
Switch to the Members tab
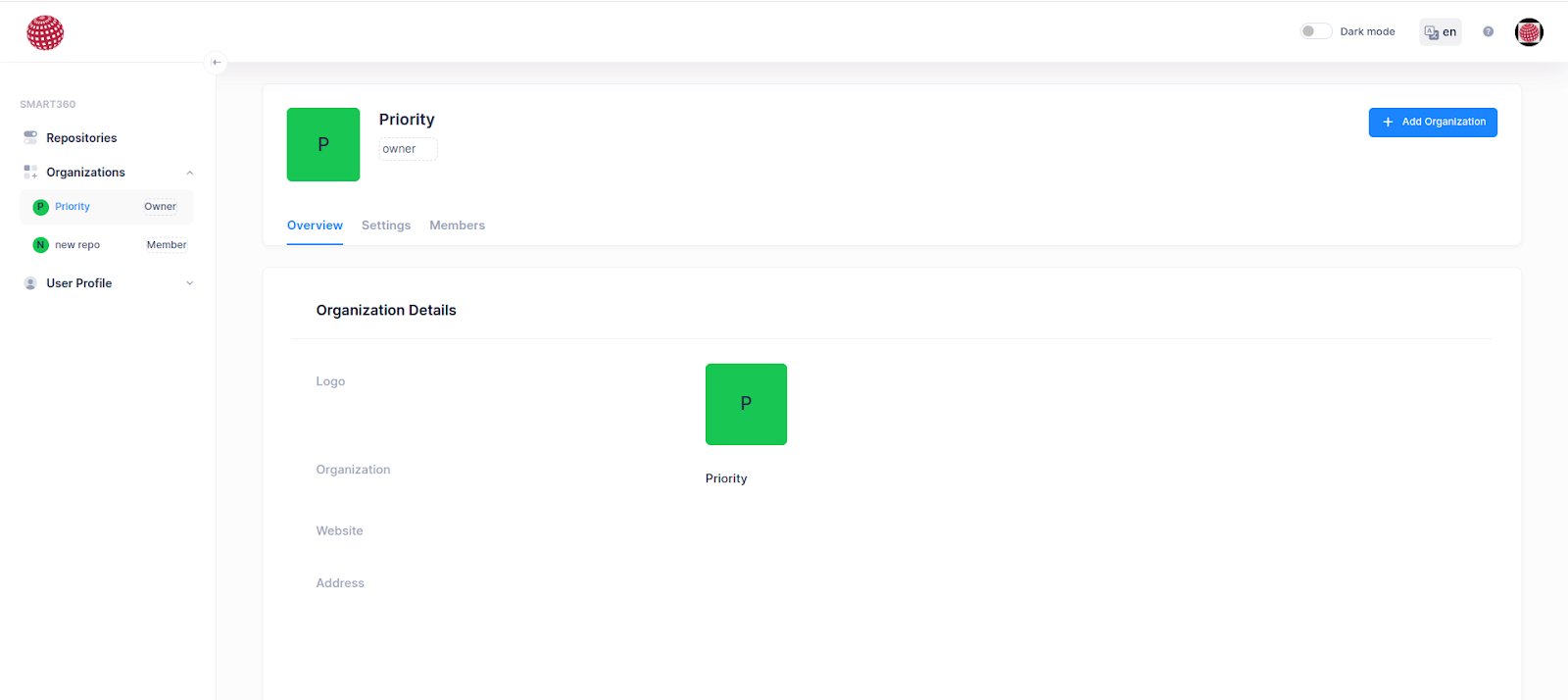[x=457, y=225]
